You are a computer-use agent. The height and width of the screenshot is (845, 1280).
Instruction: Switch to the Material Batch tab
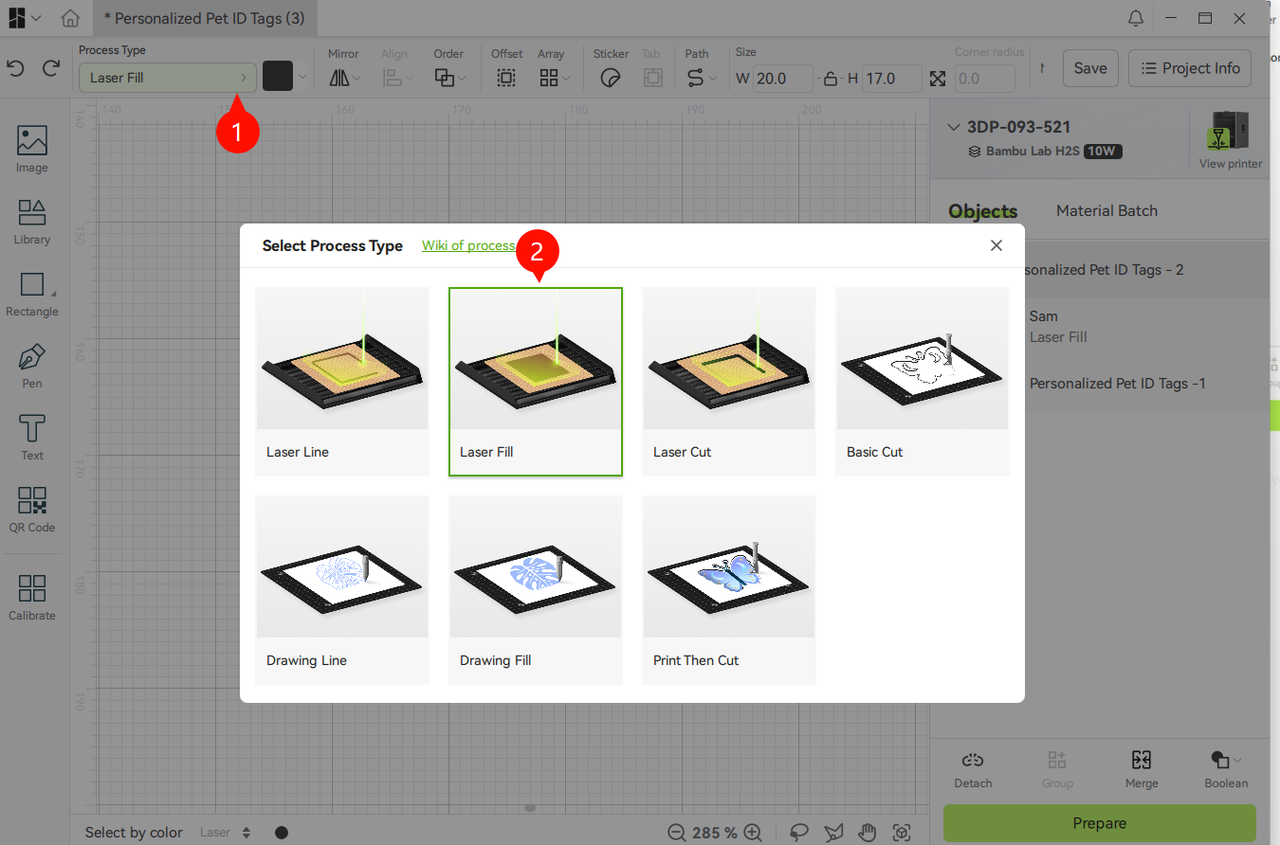point(1107,211)
